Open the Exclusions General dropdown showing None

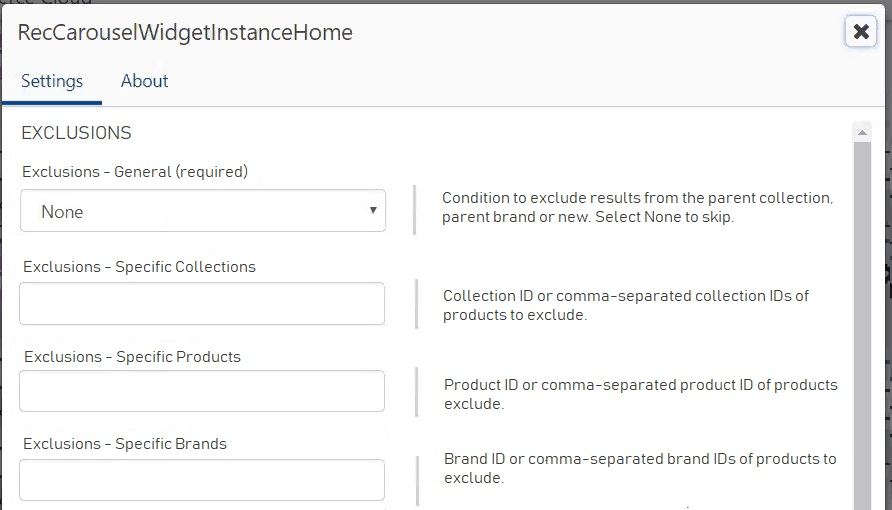[202, 211]
